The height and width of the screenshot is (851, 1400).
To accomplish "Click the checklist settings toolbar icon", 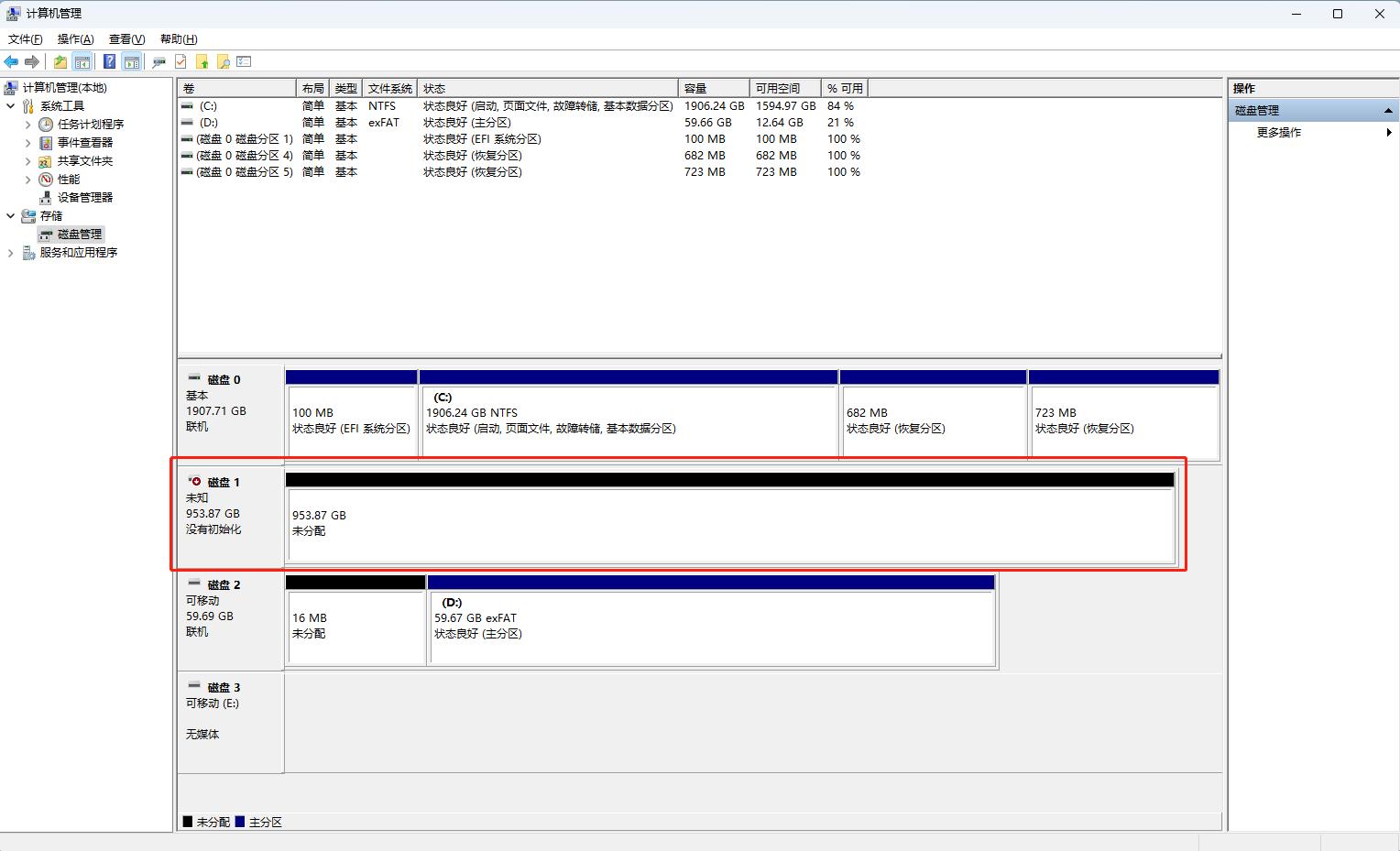I will pyautogui.click(x=244, y=61).
